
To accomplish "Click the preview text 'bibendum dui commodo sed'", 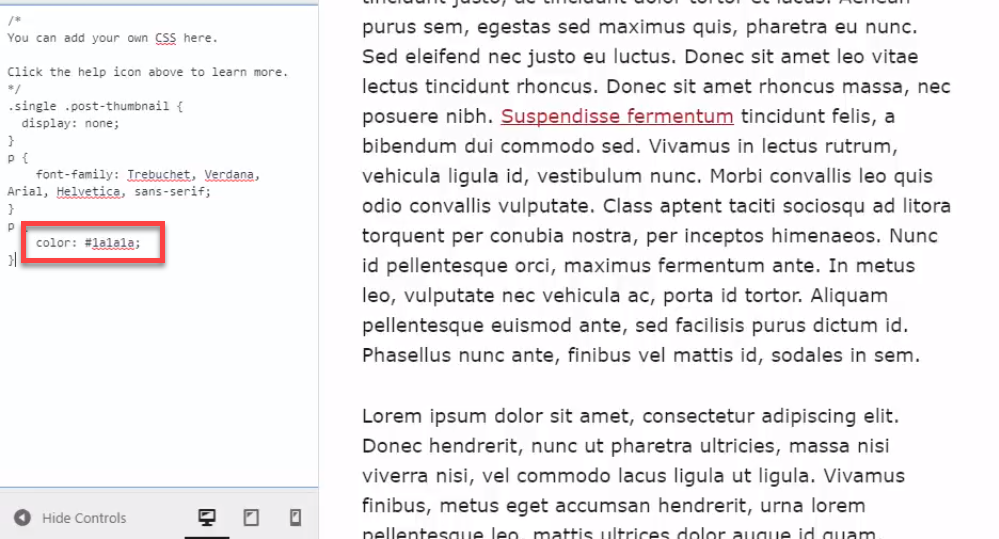I will 499,146.
